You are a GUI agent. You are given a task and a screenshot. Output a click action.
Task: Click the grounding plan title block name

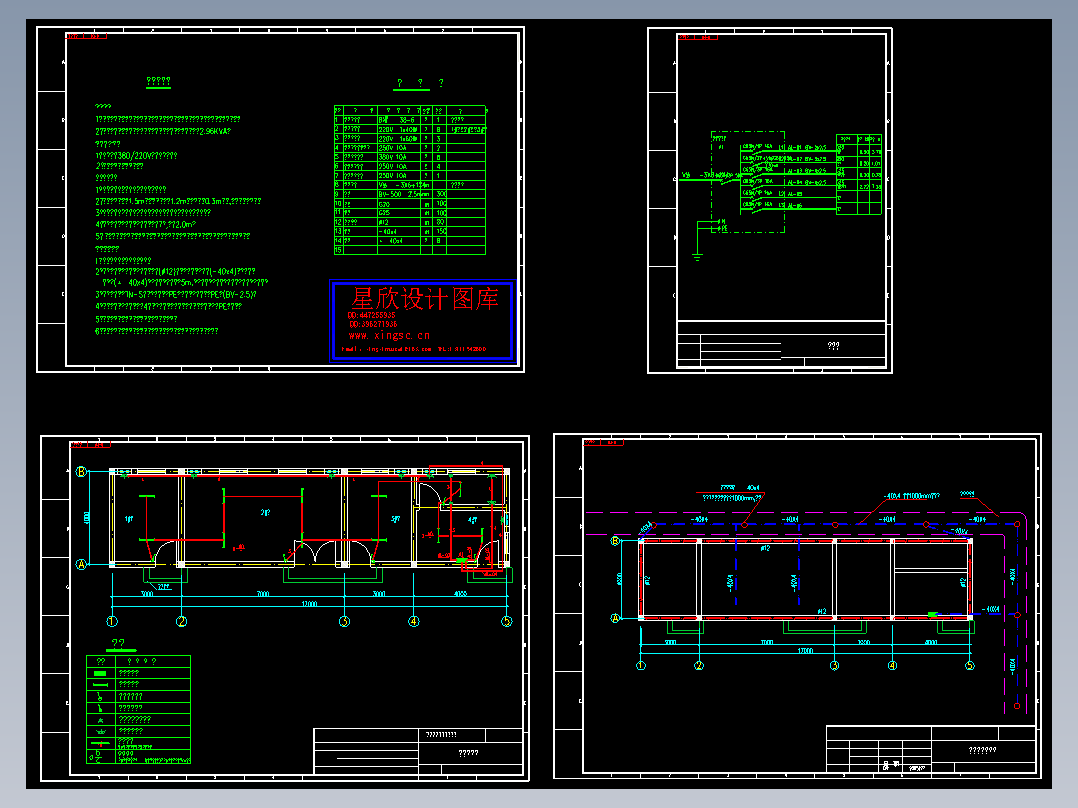982,750
